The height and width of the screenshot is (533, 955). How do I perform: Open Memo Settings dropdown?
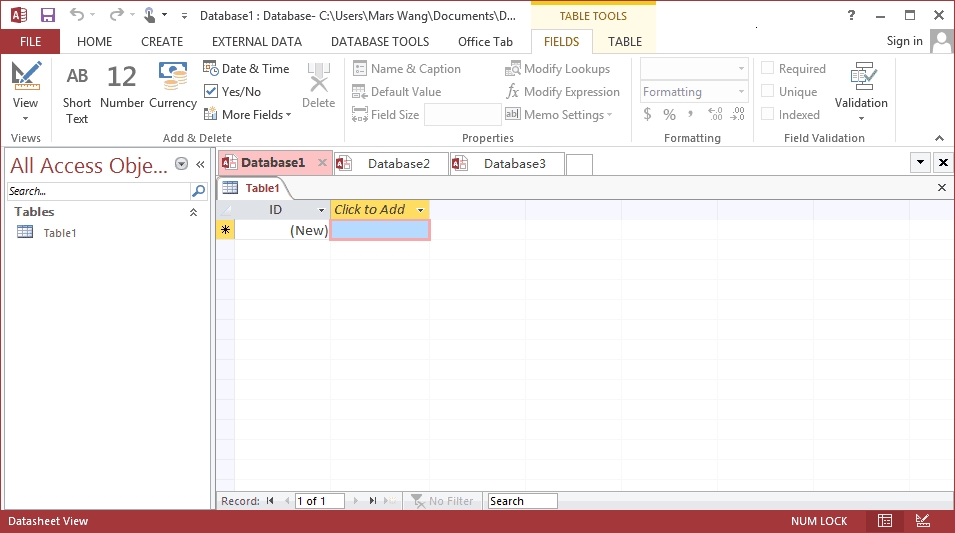tap(559, 115)
